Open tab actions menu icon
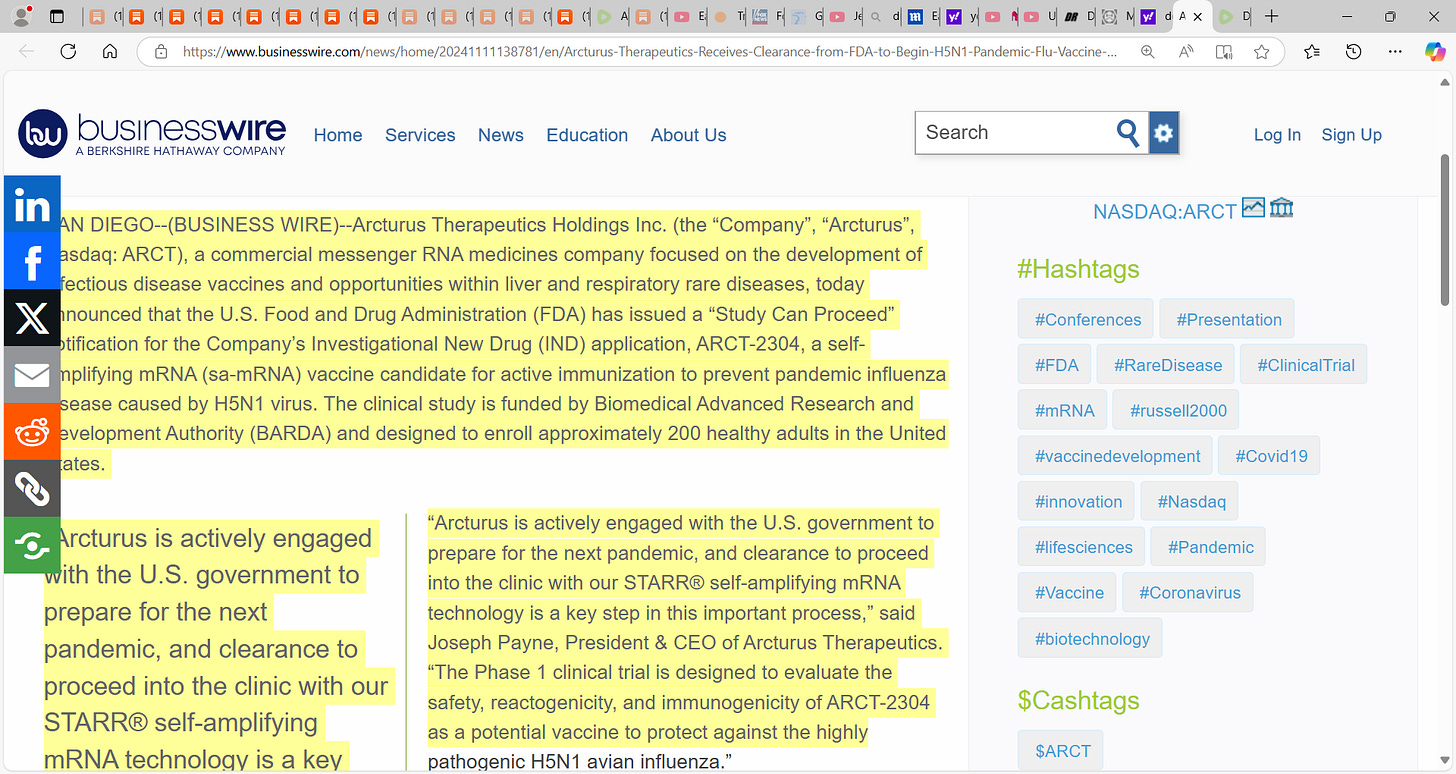The image size is (1456, 774). tap(57, 17)
